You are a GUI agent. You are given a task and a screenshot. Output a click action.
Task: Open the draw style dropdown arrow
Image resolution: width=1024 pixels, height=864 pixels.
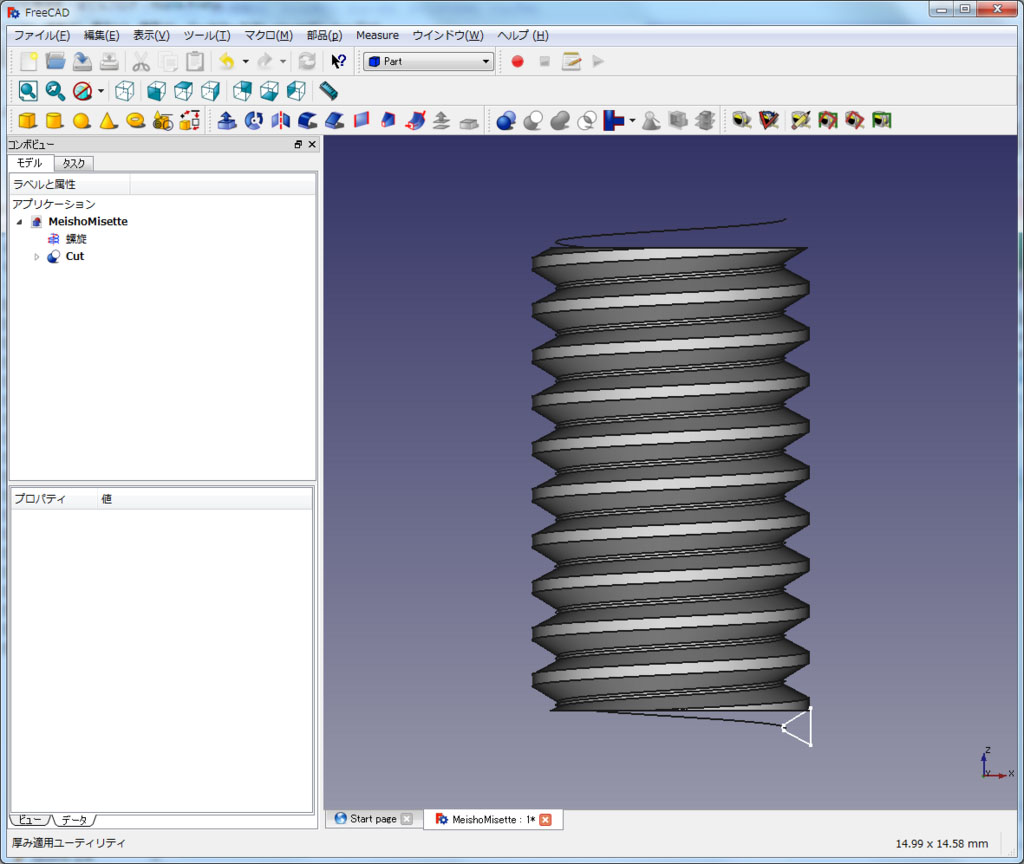tap(101, 91)
